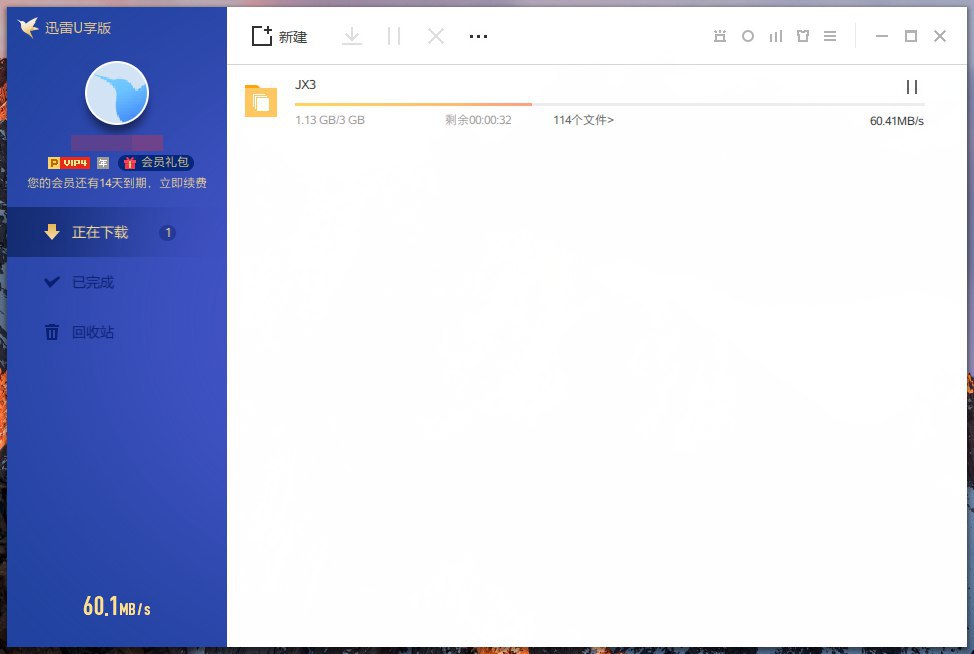
Task: Click the JX3 folder icon
Action: [x=261, y=101]
